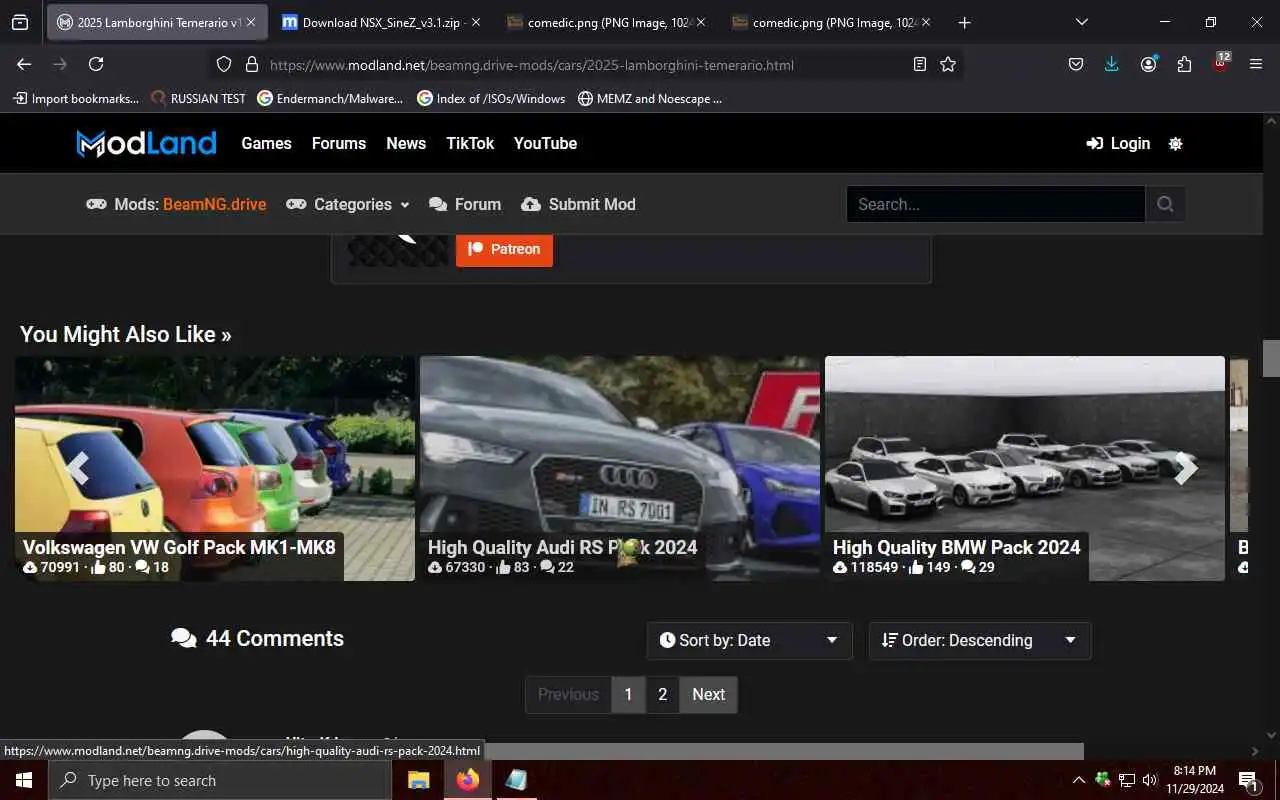Click the page vertical scrollbar thumb
The image size is (1280, 800).
pyautogui.click(x=1271, y=358)
